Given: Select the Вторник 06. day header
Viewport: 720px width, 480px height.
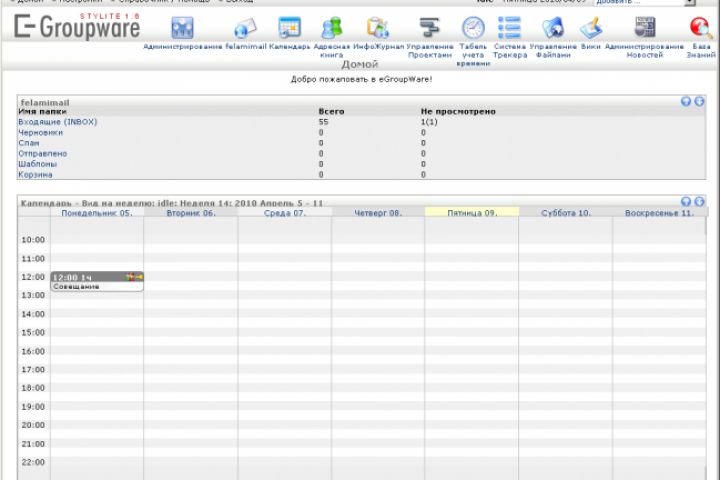Looking at the screenshot, I should pos(191,213).
